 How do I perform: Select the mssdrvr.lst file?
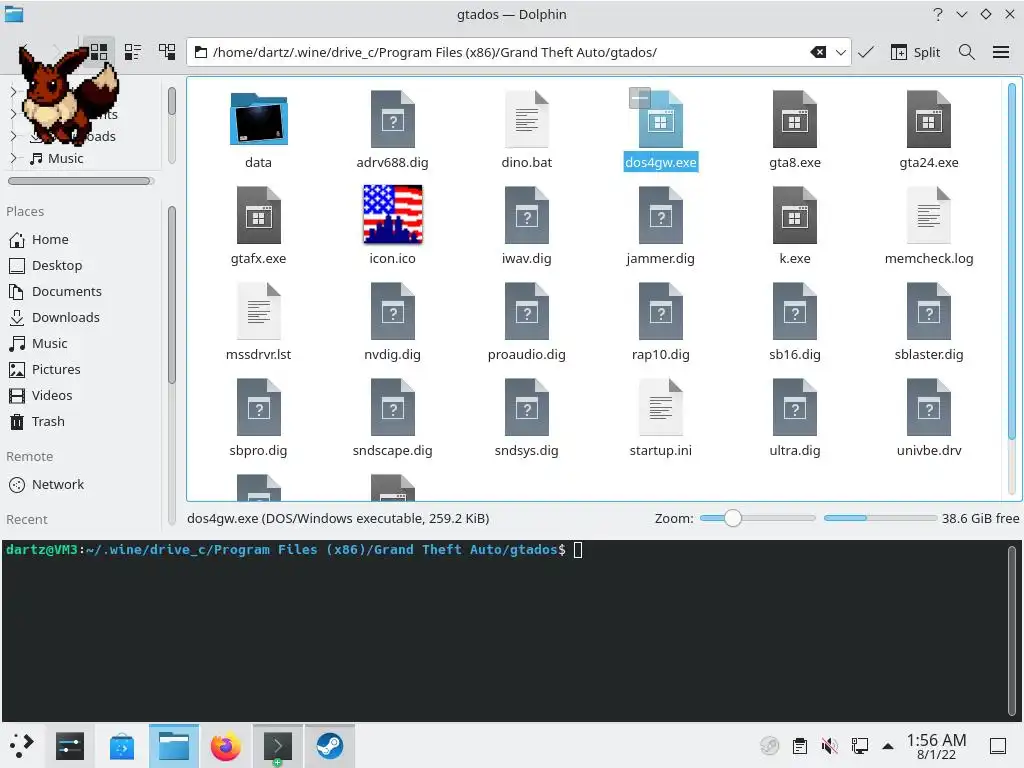pos(259,322)
